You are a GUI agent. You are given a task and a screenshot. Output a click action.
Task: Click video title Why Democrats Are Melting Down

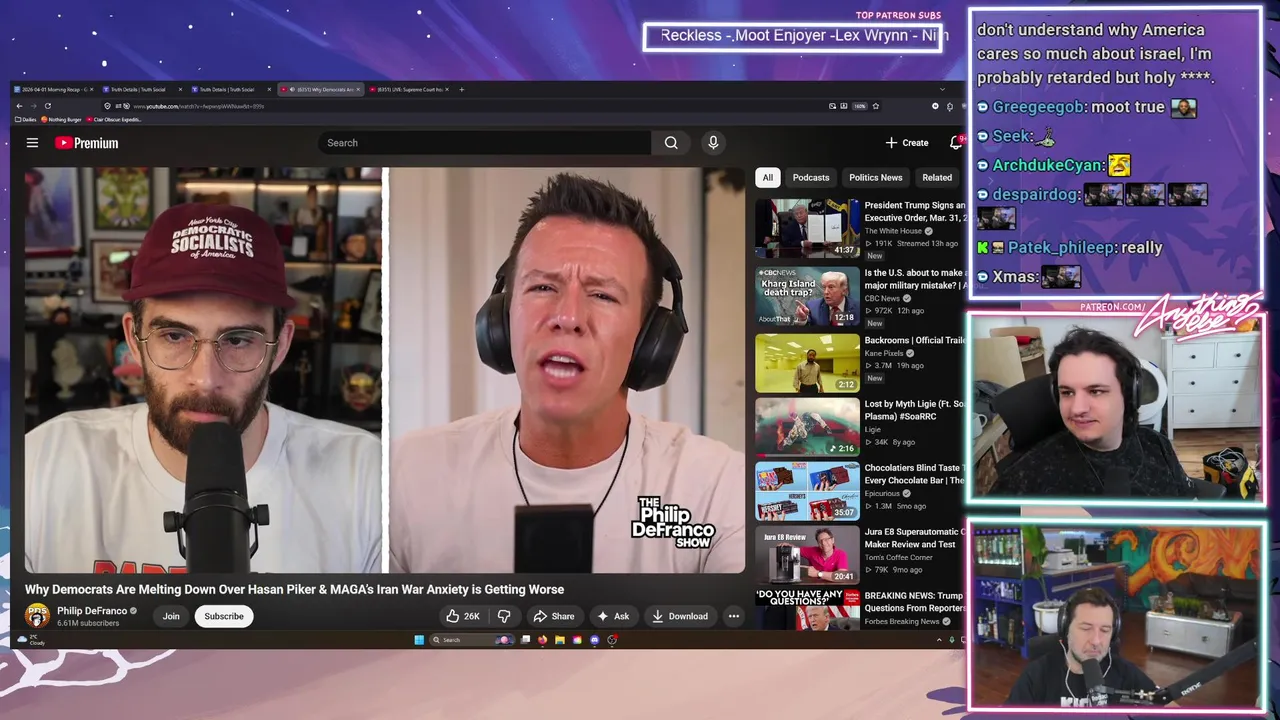[294, 589]
